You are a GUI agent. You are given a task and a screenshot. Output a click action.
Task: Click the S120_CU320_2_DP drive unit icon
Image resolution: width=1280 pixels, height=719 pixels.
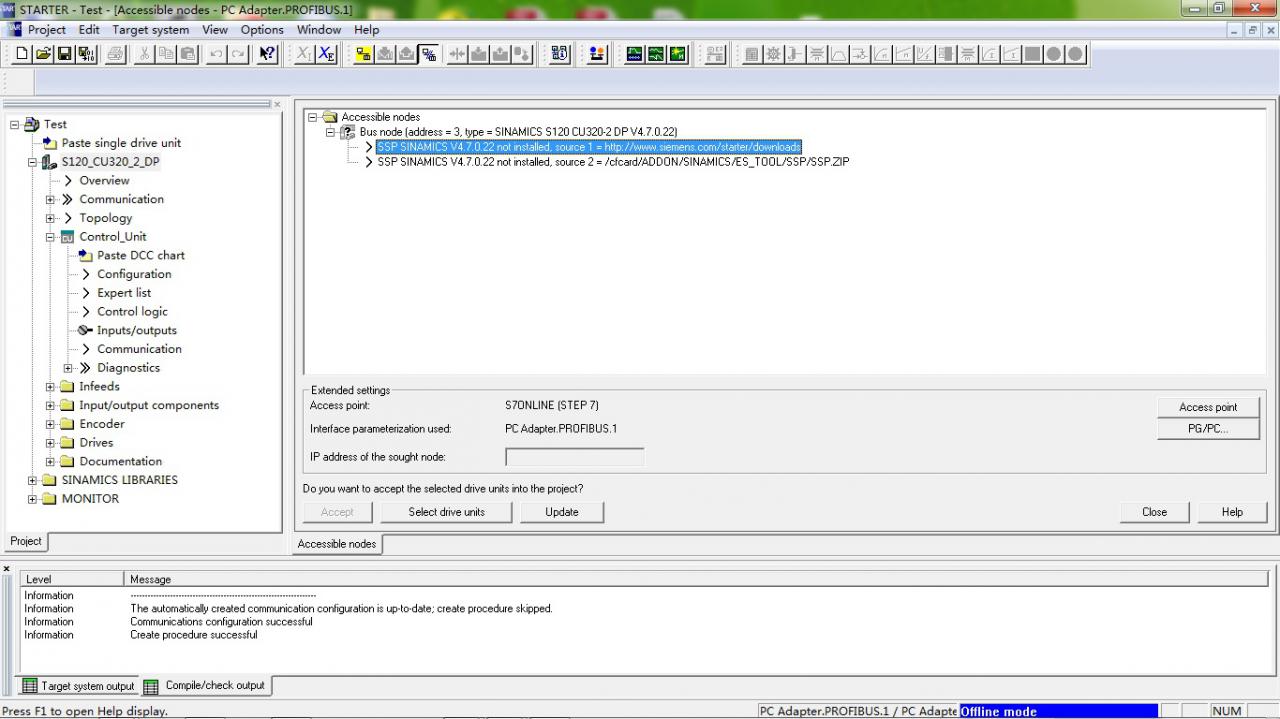49,162
